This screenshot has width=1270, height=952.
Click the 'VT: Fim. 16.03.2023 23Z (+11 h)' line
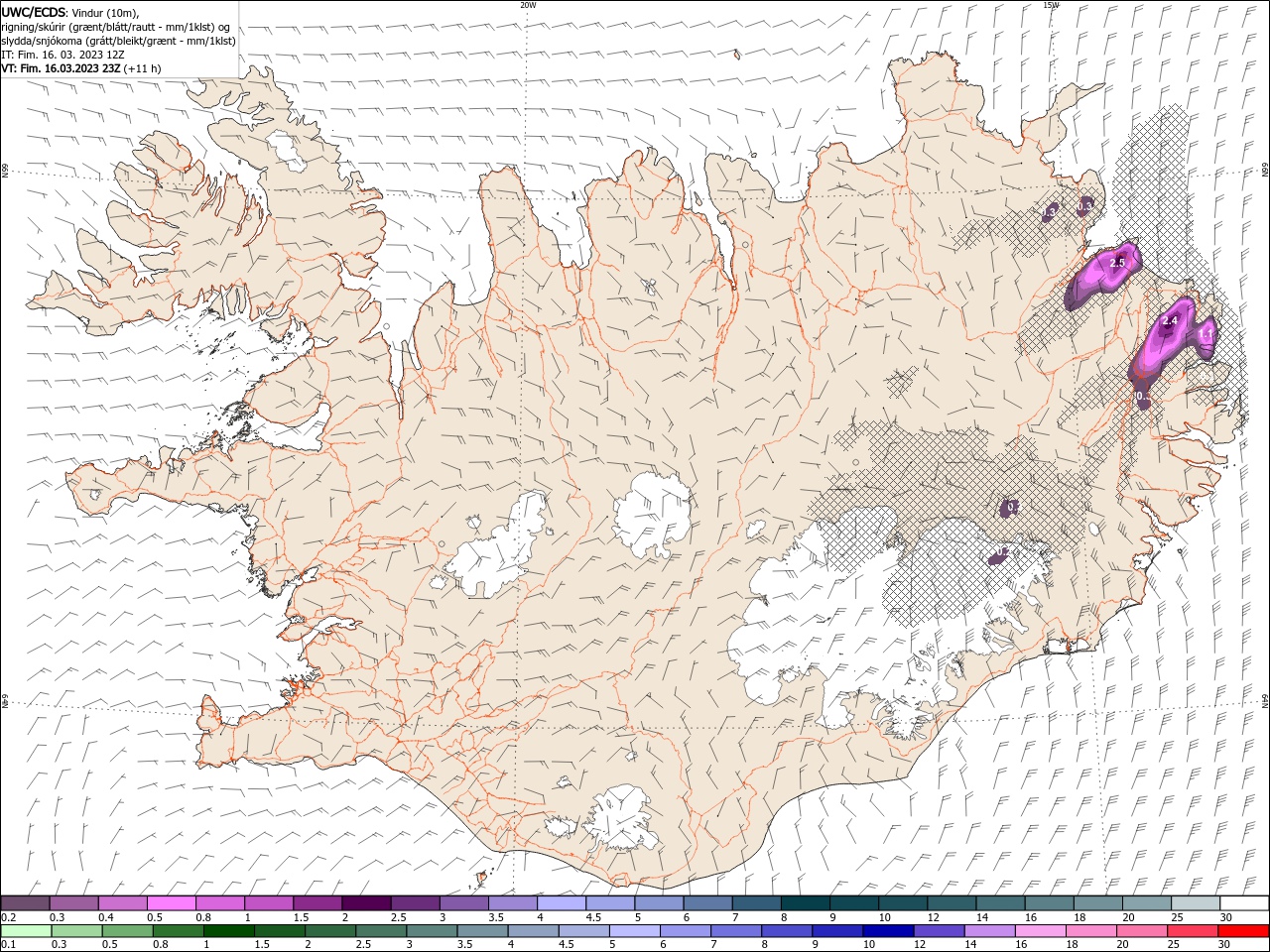click(81, 68)
